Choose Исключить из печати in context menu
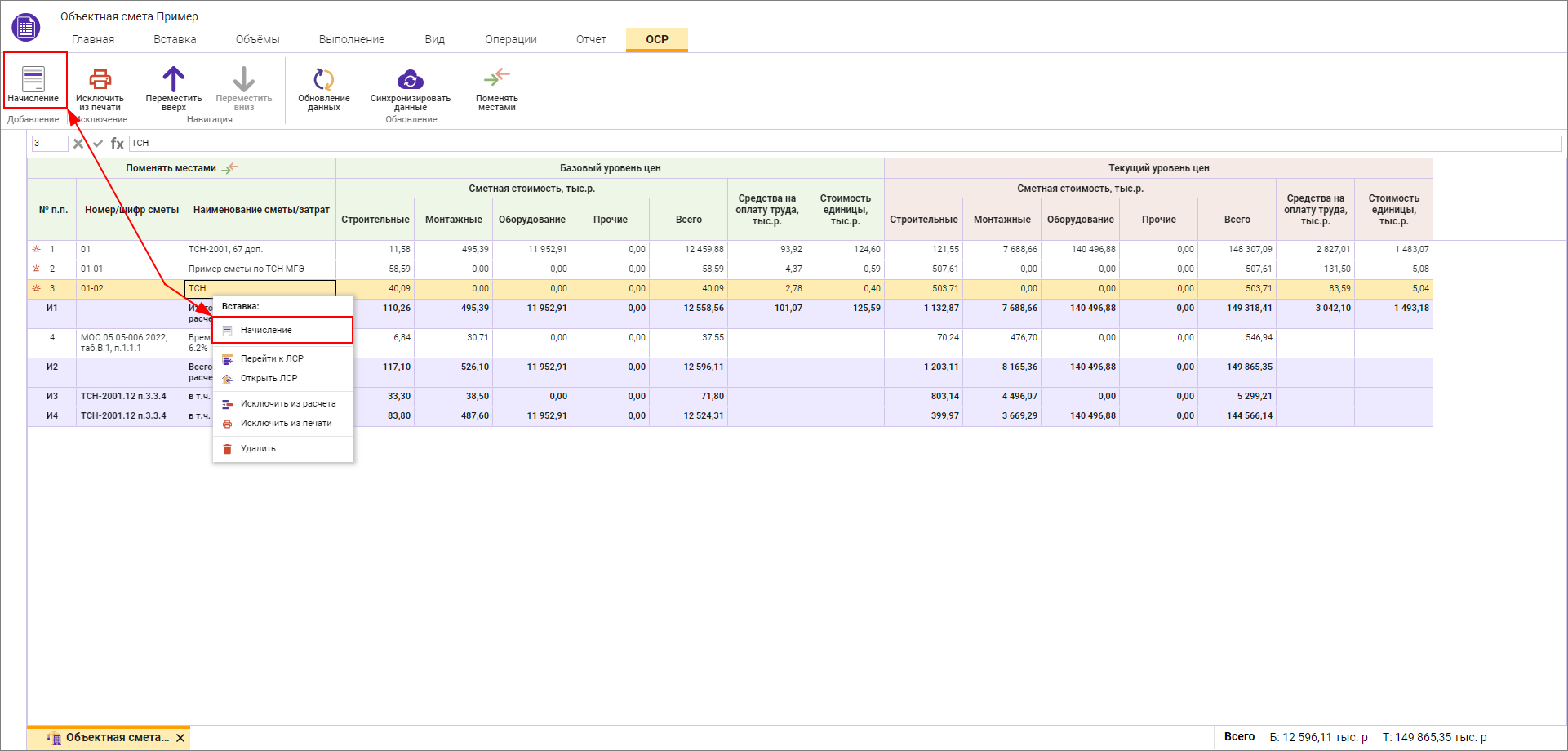 282,423
